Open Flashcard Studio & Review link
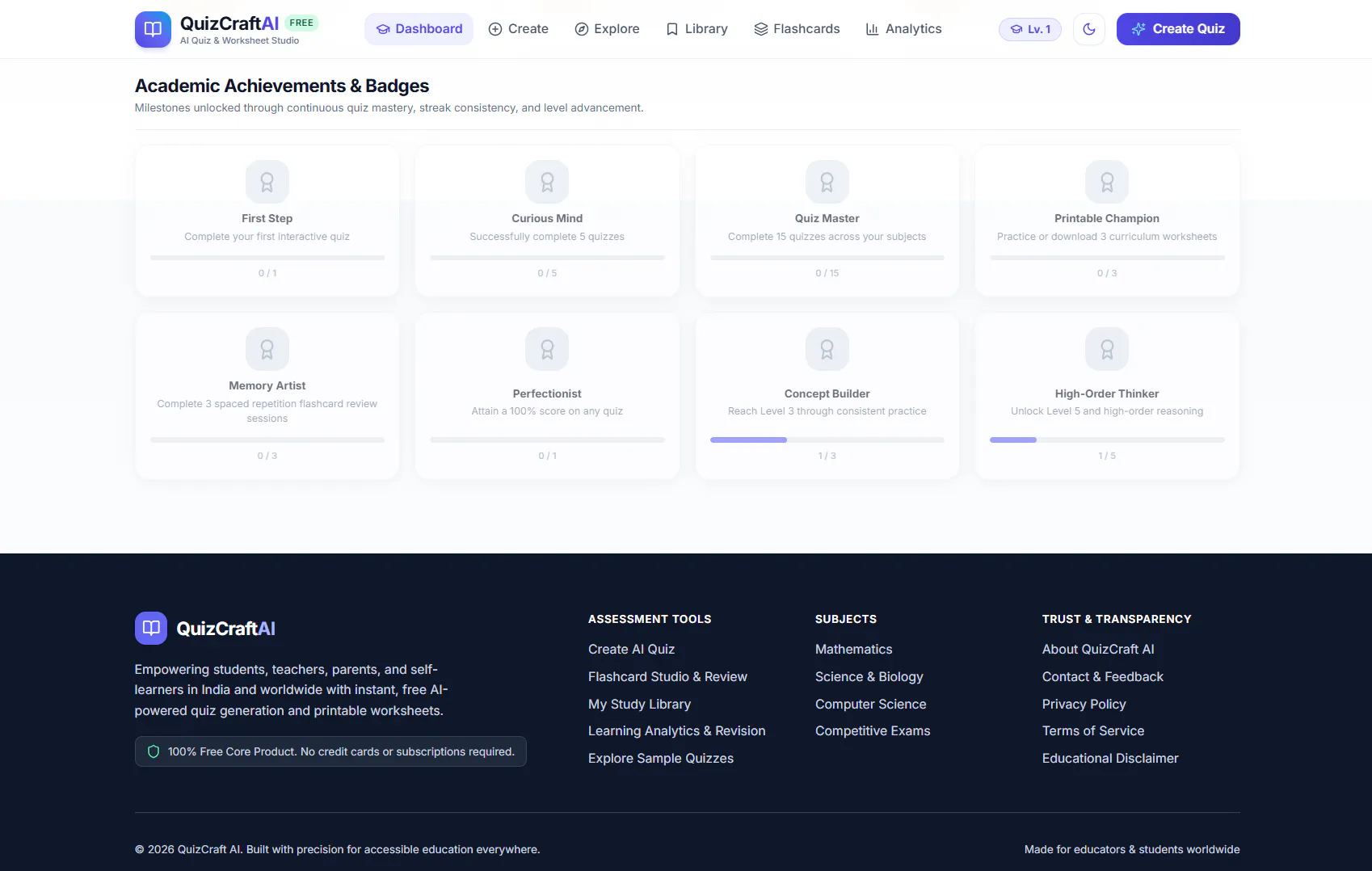 (x=667, y=676)
